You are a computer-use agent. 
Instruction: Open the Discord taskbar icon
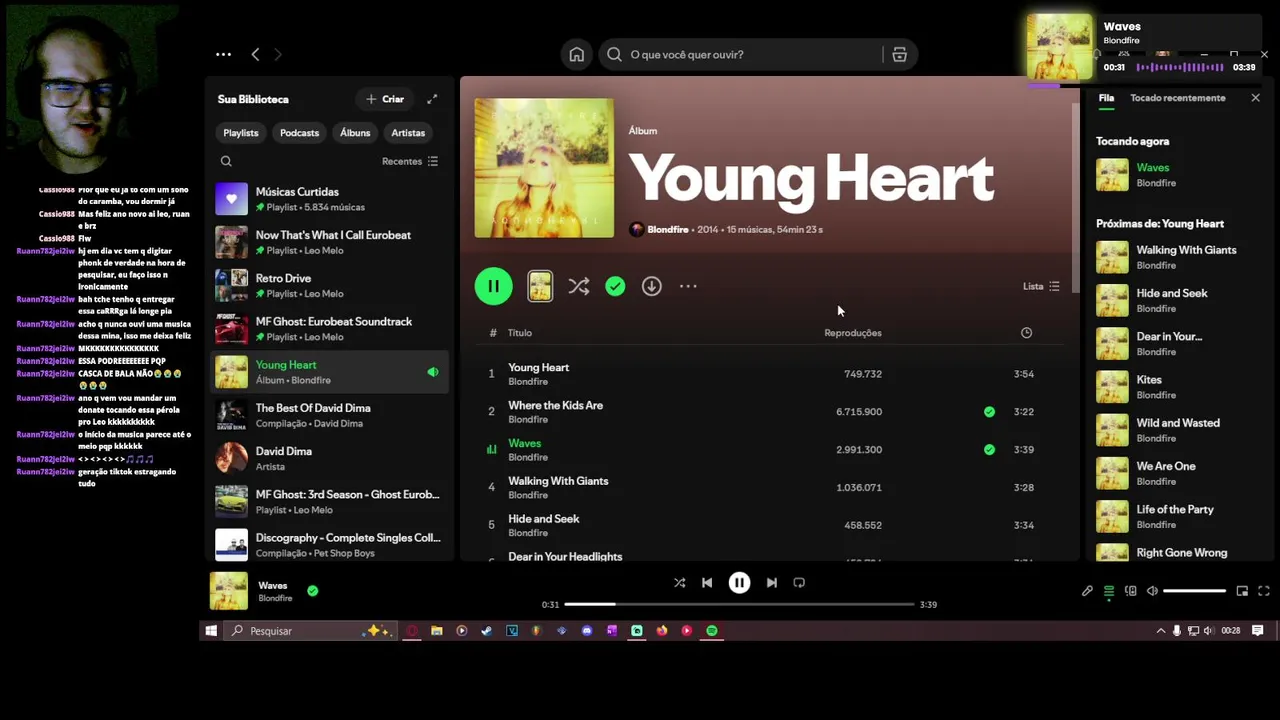(587, 631)
